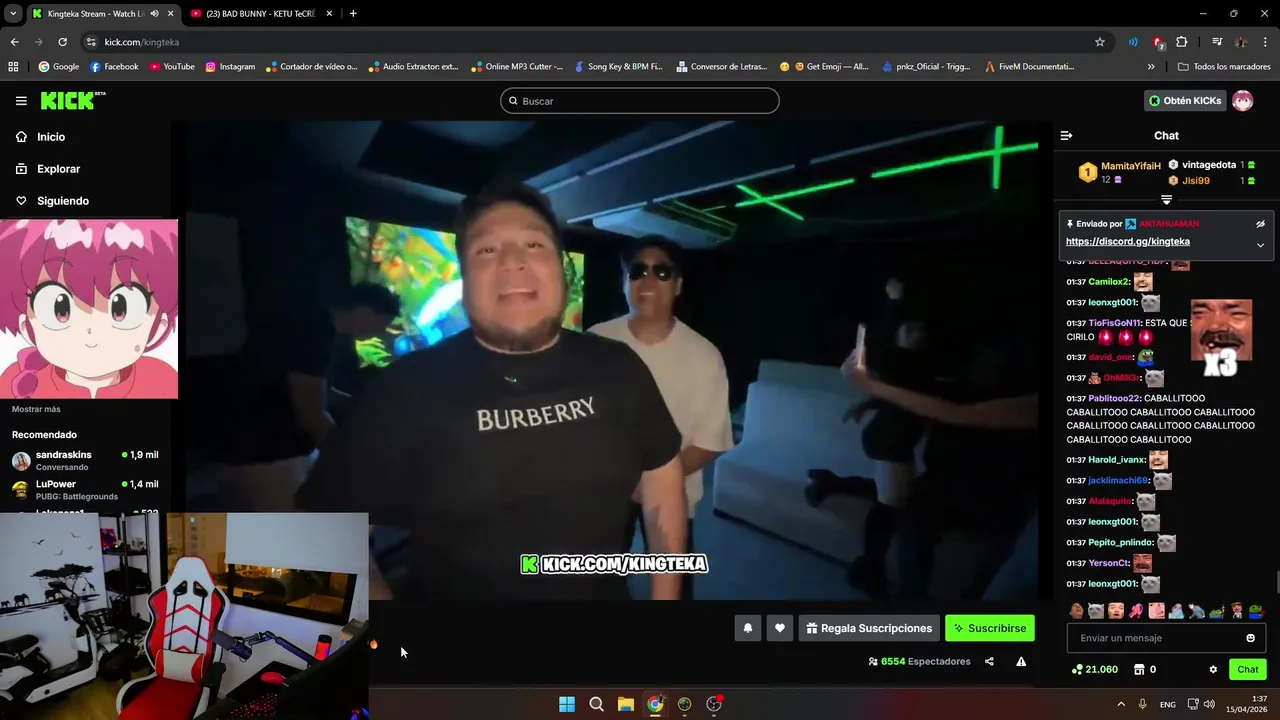Select the white cat quick emote
1280x720 pixels.
pyautogui.click(x=1095, y=611)
